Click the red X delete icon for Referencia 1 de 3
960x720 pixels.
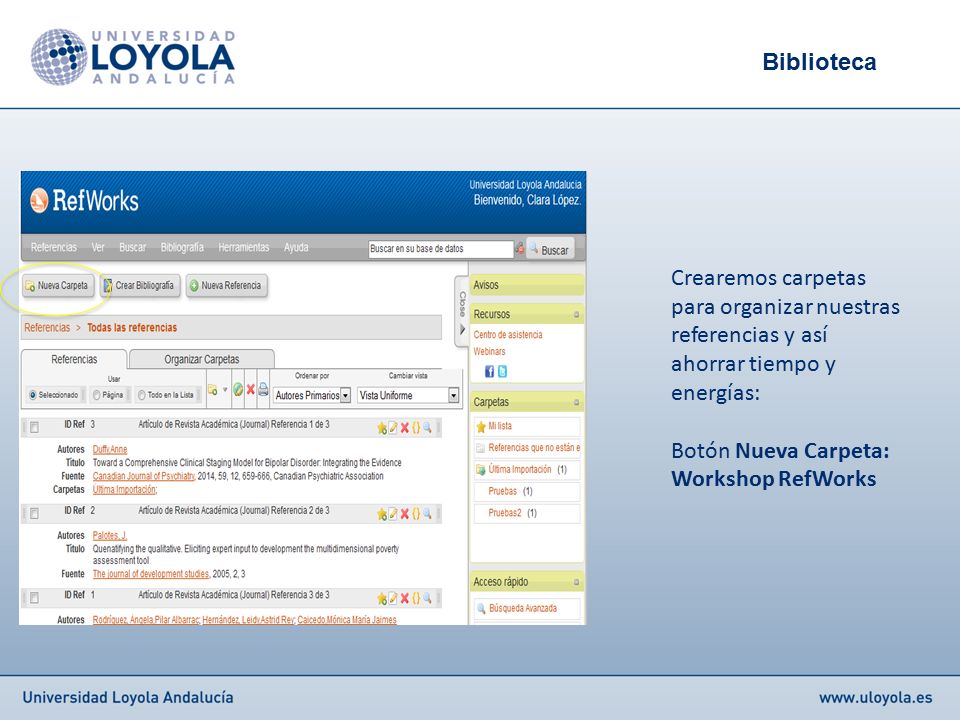click(405, 428)
